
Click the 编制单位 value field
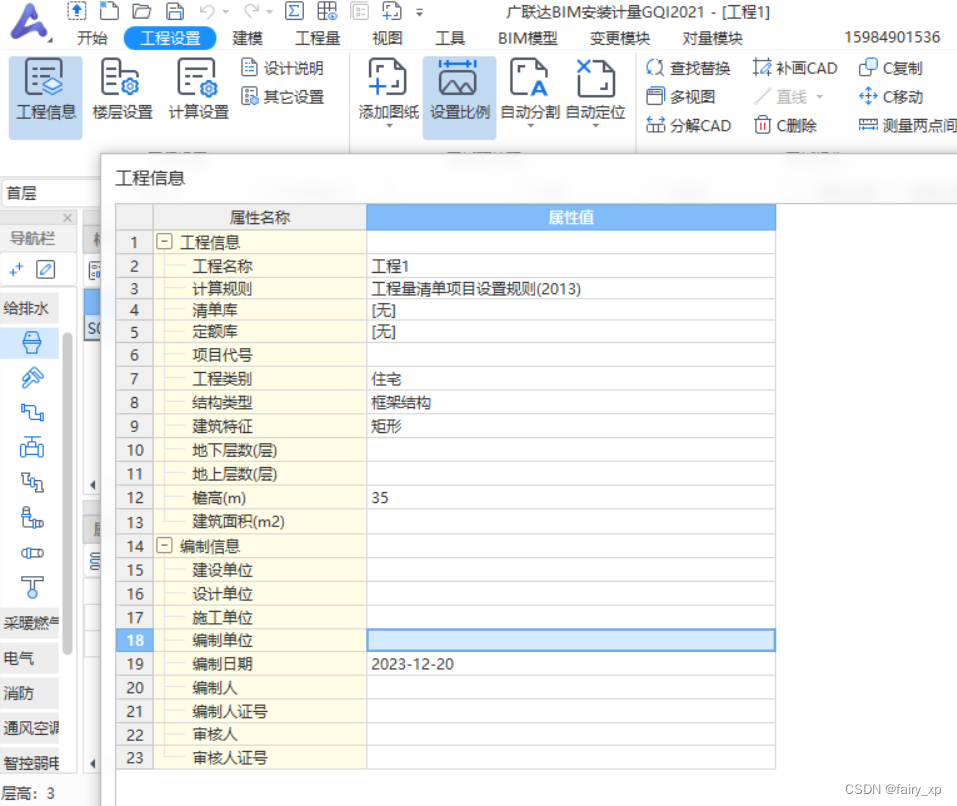click(x=571, y=640)
